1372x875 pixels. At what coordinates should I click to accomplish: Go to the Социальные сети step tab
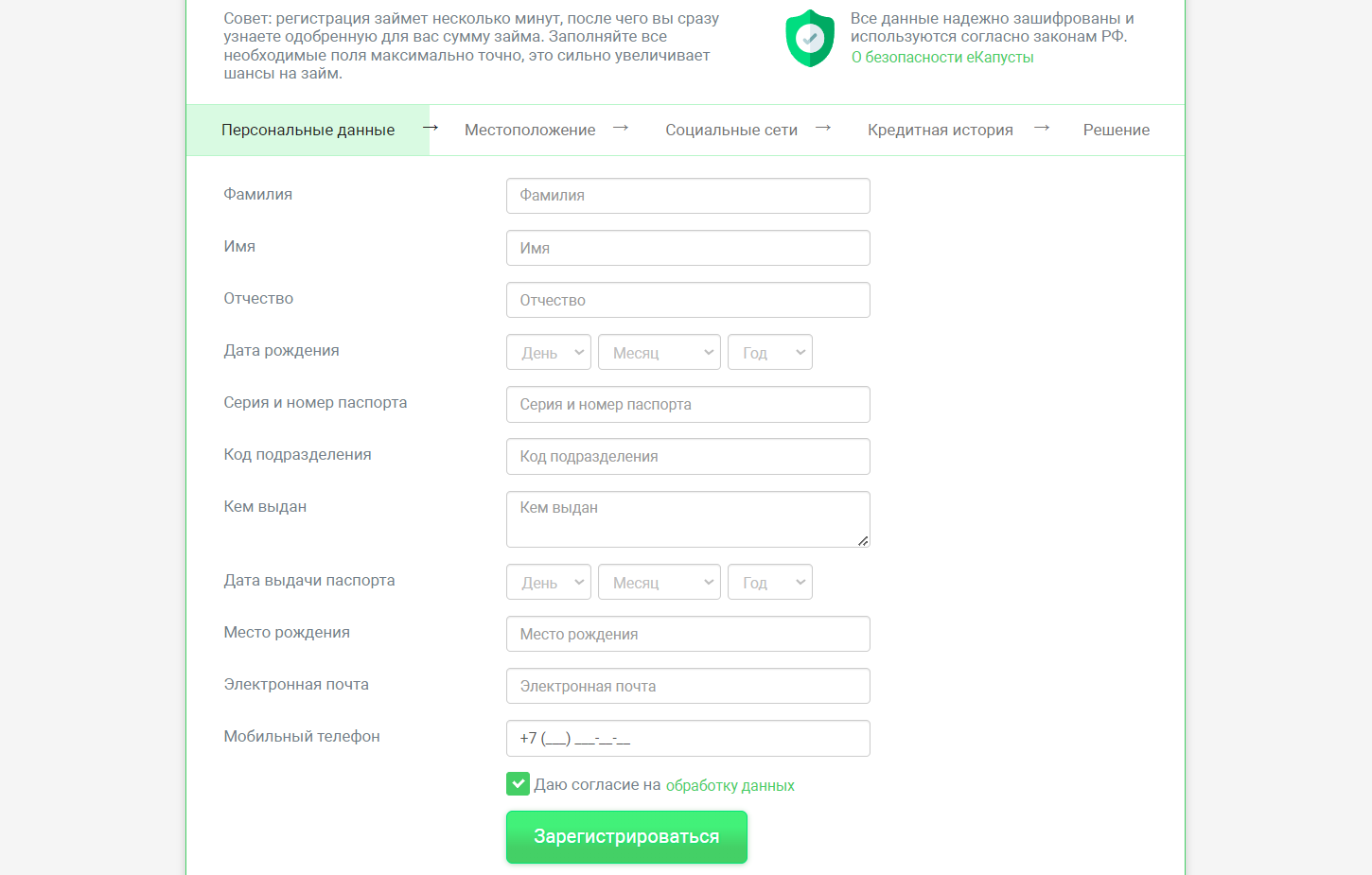[x=731, y=130]
